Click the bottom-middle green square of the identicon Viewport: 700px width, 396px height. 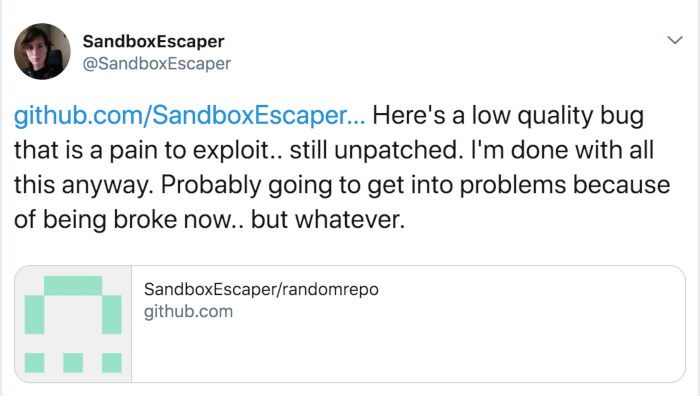tap(73, 363)
